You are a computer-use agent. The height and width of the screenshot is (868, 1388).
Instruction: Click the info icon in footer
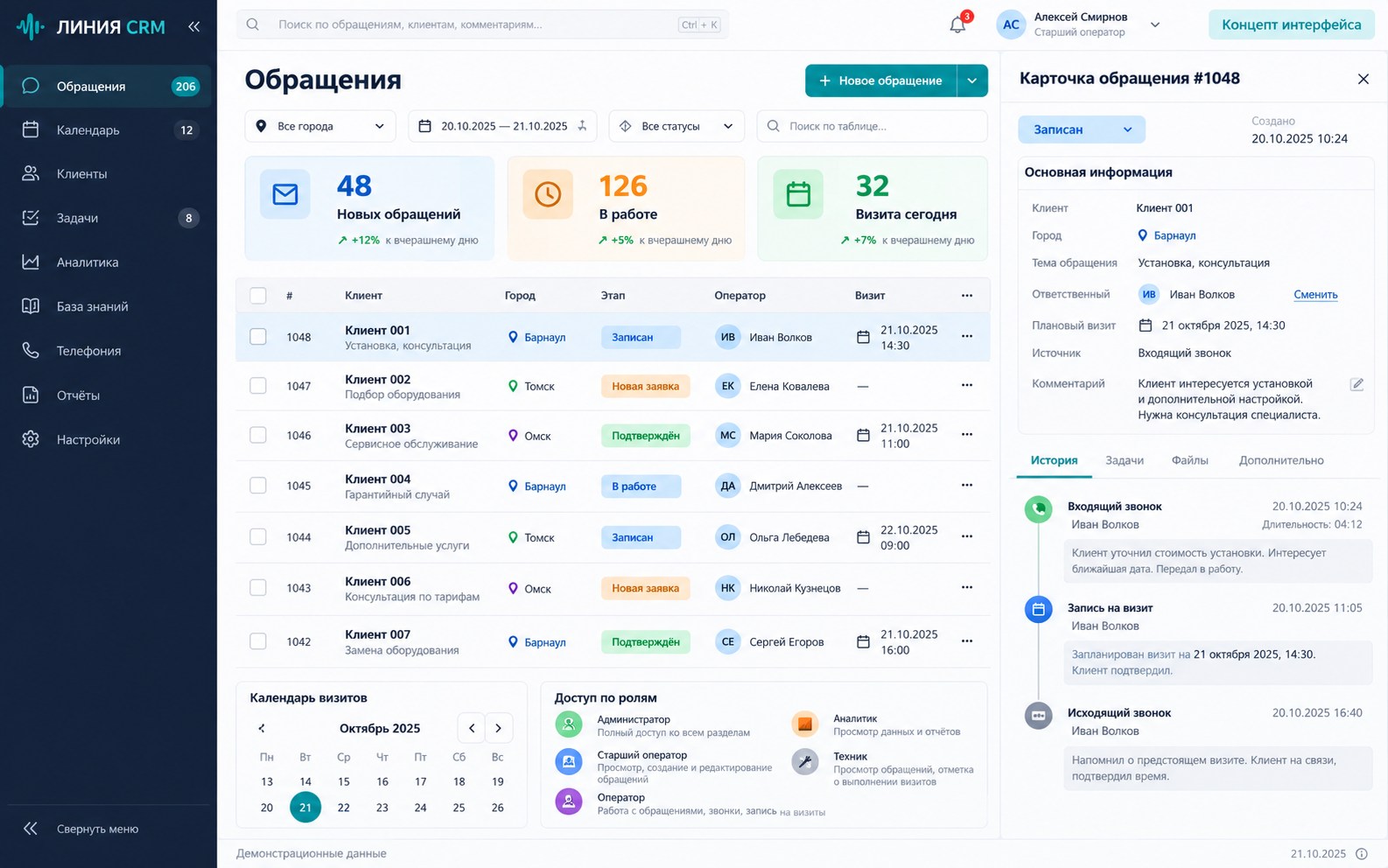pos(1362,854)
